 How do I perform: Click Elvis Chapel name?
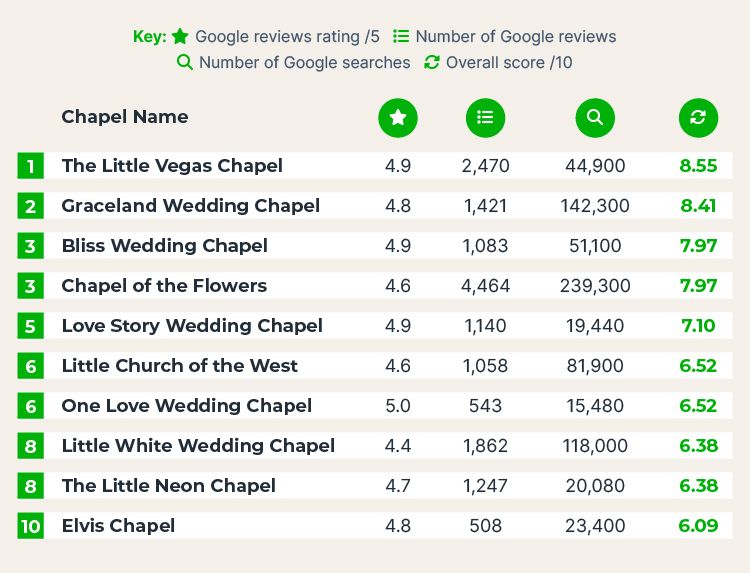(118, 526)
